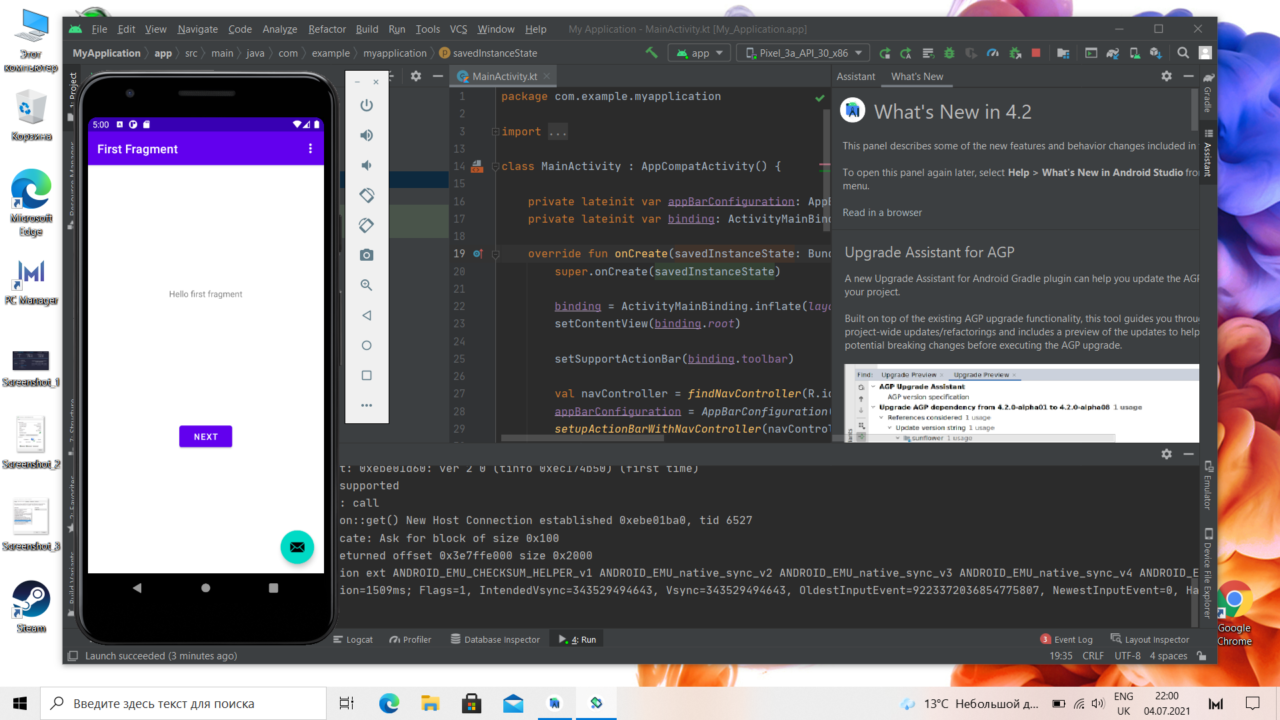Viewport: 1280px width, 720px height.
Task: Collapse the onCreate function fold marker
Action: pos(496,254)
